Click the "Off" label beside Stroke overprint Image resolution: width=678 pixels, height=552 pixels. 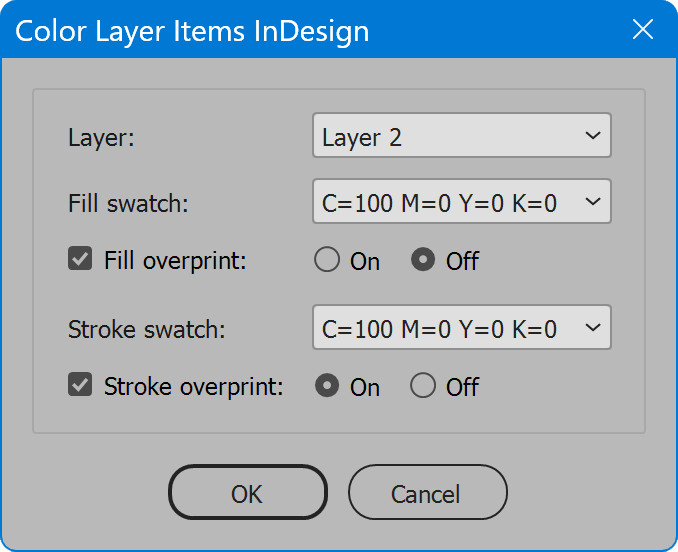point(462,387)
